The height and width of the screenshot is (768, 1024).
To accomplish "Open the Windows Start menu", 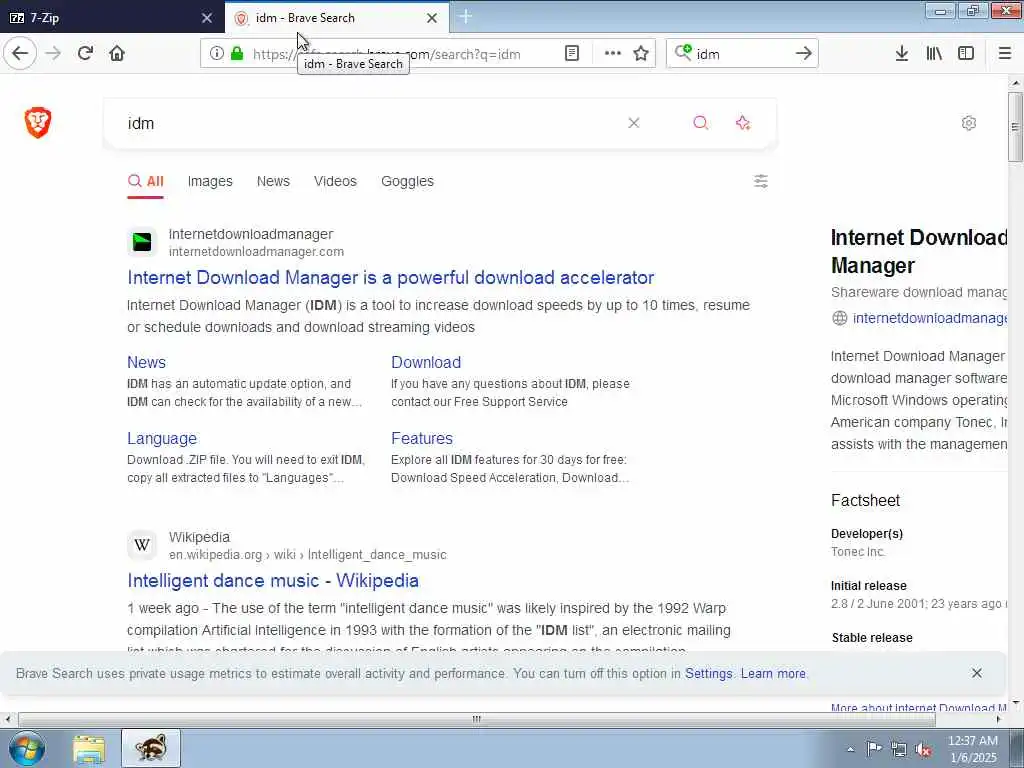I will (x=27, y=748).
